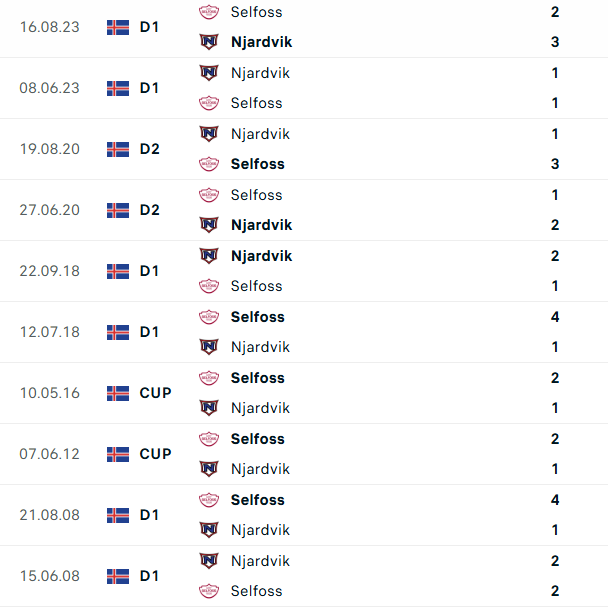Click Selfoss score 4 in 12.07.18 match
This screenshot has height=607, width=608.
555,317
